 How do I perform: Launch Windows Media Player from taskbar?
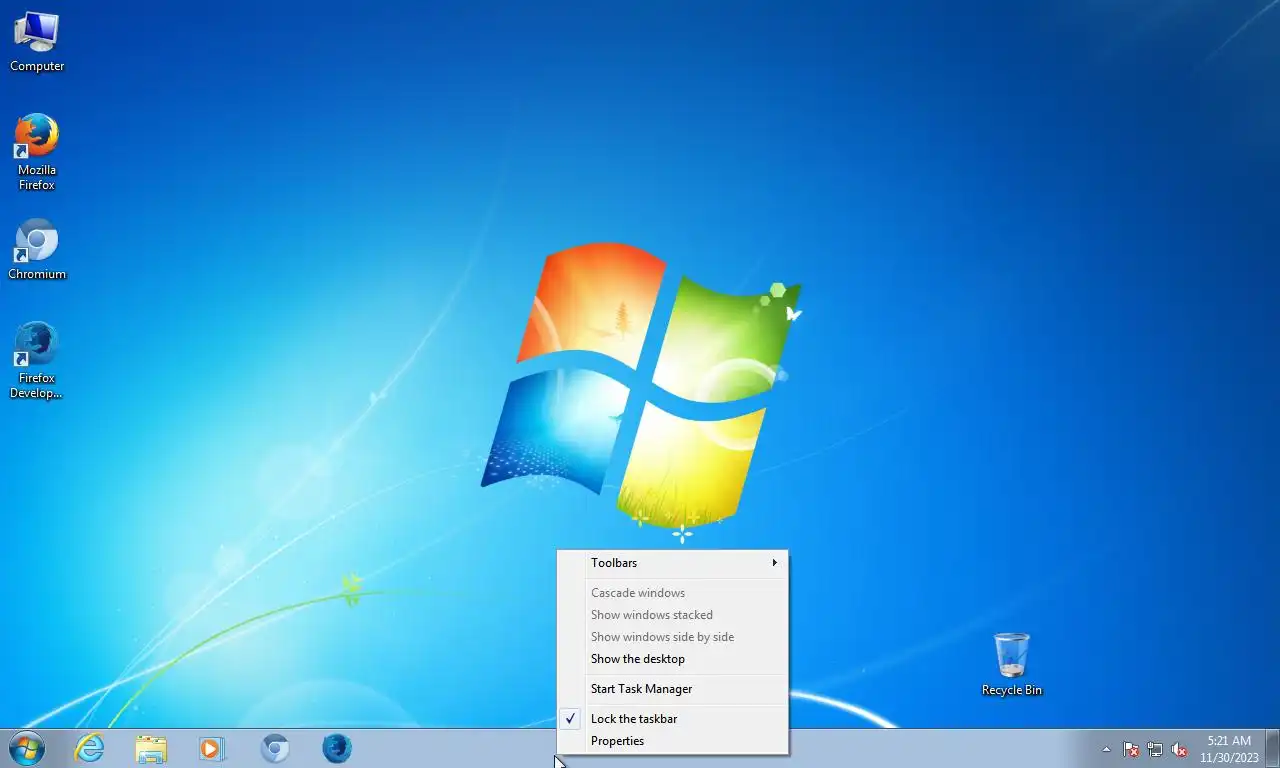click(212, 748)
